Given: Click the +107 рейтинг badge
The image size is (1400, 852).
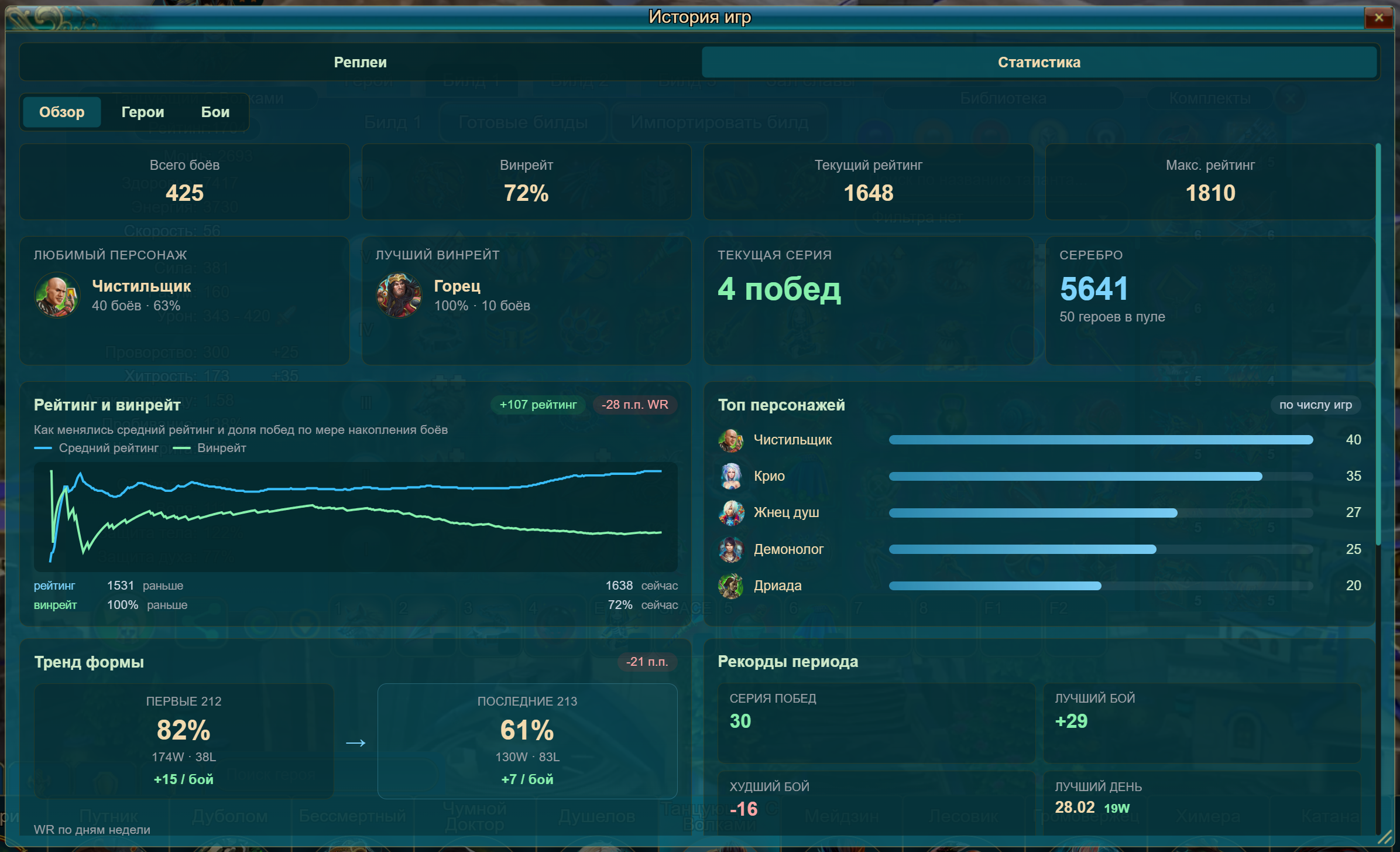Looking at the screenshot, I should 538,405.
